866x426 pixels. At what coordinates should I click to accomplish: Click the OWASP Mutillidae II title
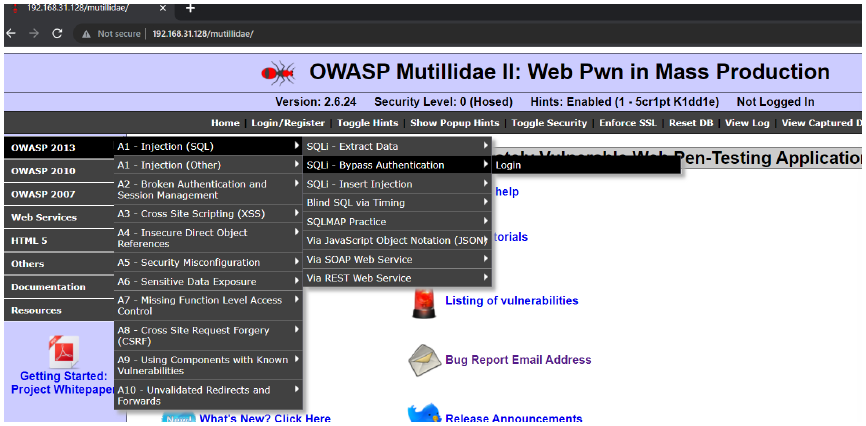[569, 72]
